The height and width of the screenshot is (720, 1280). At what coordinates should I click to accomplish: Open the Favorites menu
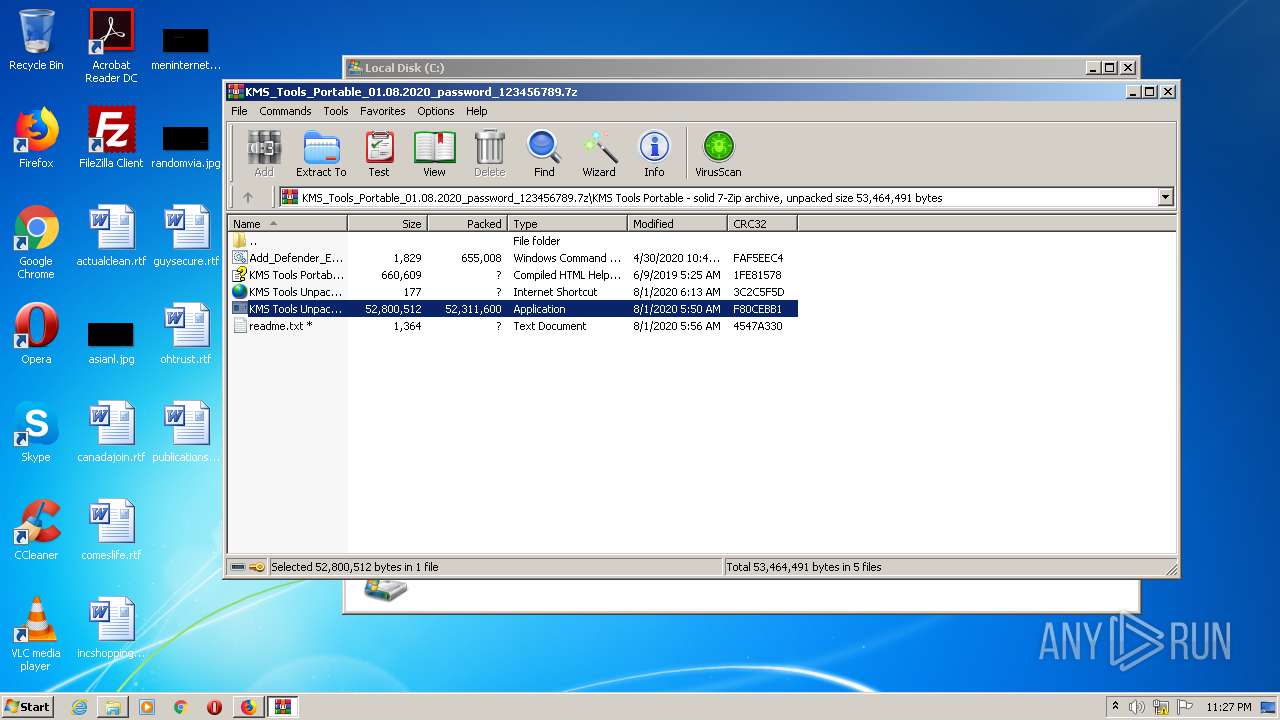(383, 111)
